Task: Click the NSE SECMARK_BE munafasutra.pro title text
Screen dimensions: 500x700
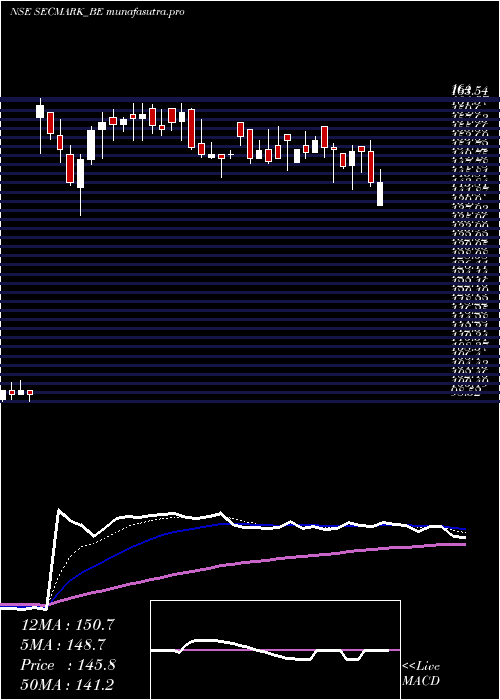Action: click(x=97, y=12)
